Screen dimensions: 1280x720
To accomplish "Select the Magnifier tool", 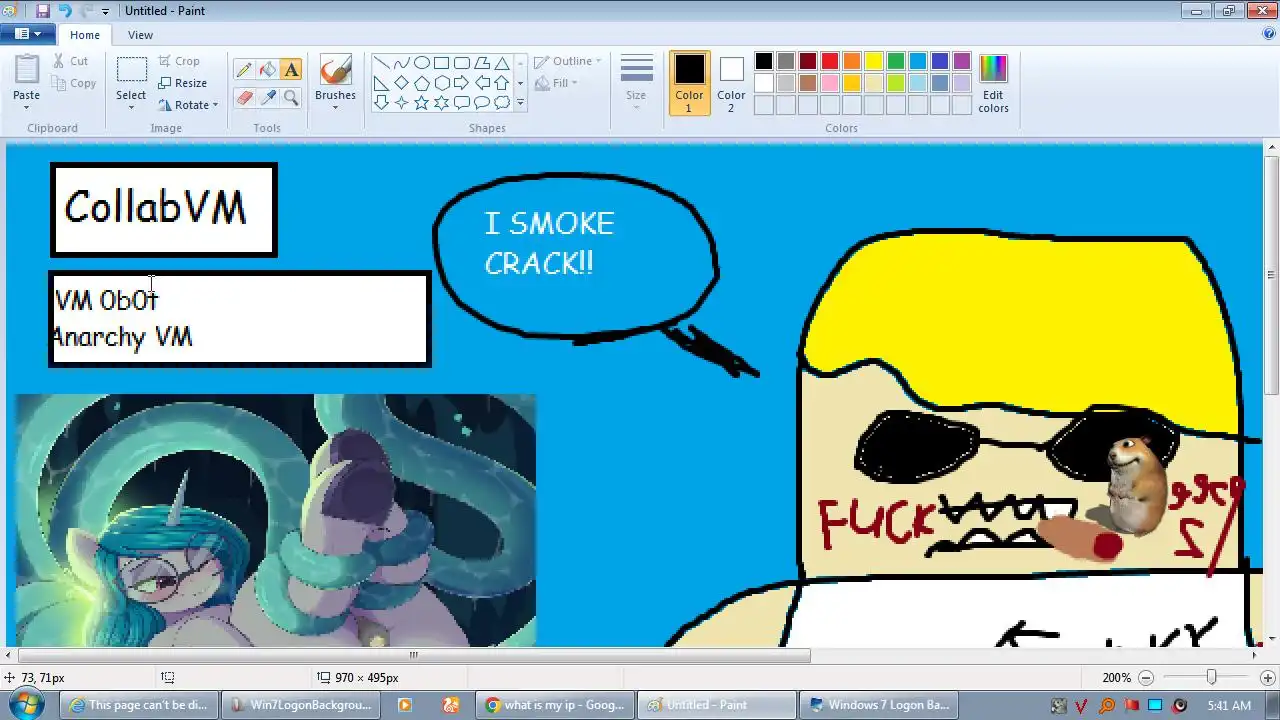I will (x=291, y=98).
